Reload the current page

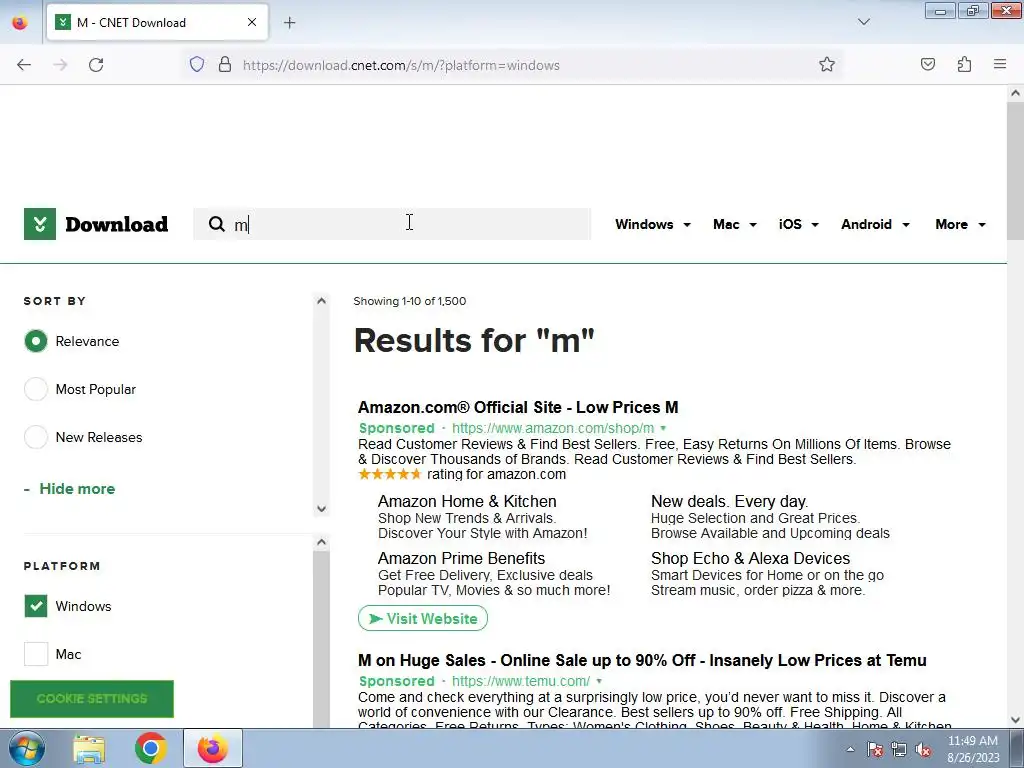pos(96,65)
